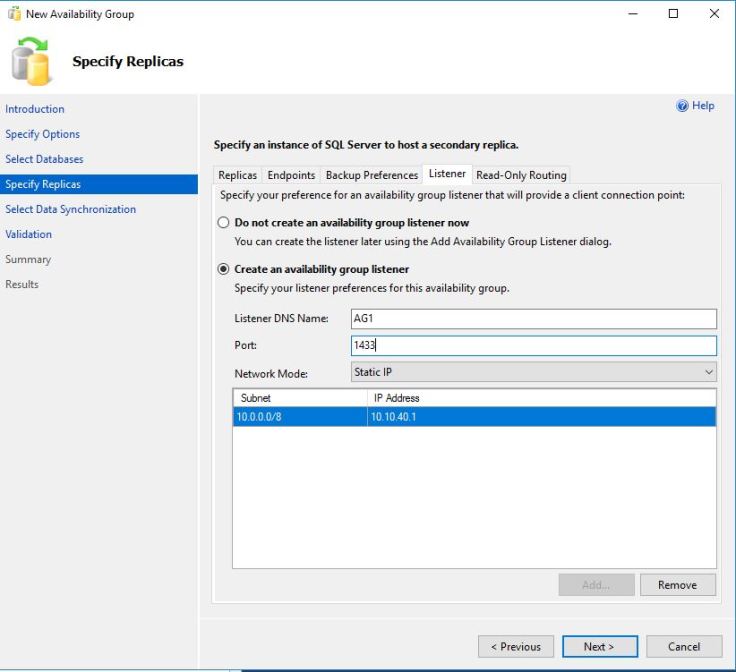The image size is (736, 672).
Task: Click the Port input field
Action: point(533,345)
